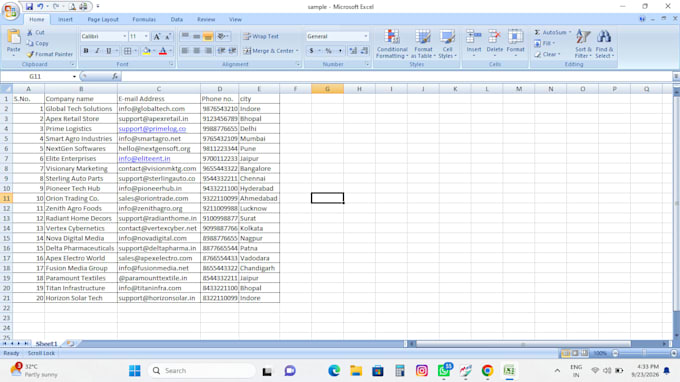The image size is (680, 382).
Task: Toggle Underline formatting
Action: coord(108,51)
